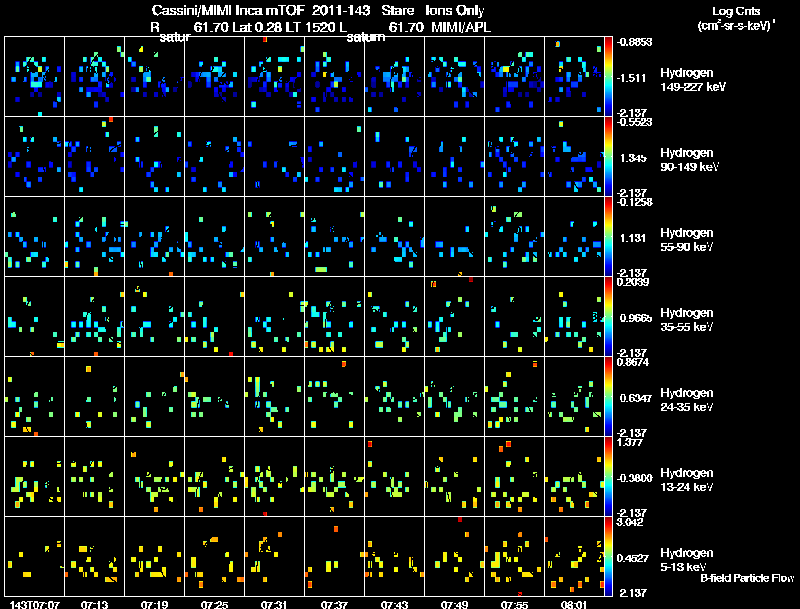This screenshot has width=800, height=609.
Task: Select the 'Hydrogen 149-227 keV' row label
Action: click(x=692, y=80)
